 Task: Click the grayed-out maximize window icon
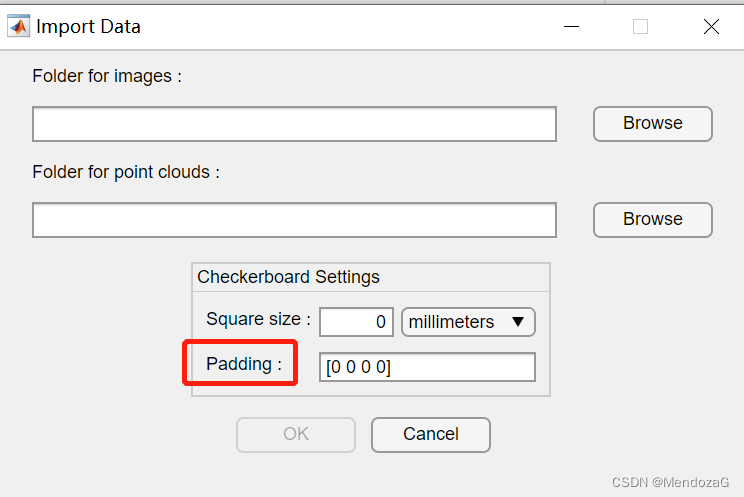[x=640, y=27]
